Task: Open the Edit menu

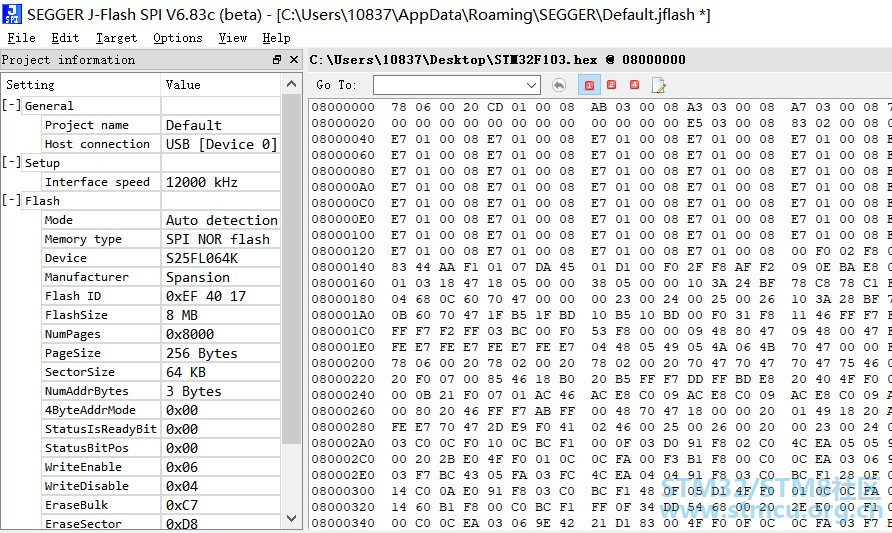Action: tap(65, 38)
